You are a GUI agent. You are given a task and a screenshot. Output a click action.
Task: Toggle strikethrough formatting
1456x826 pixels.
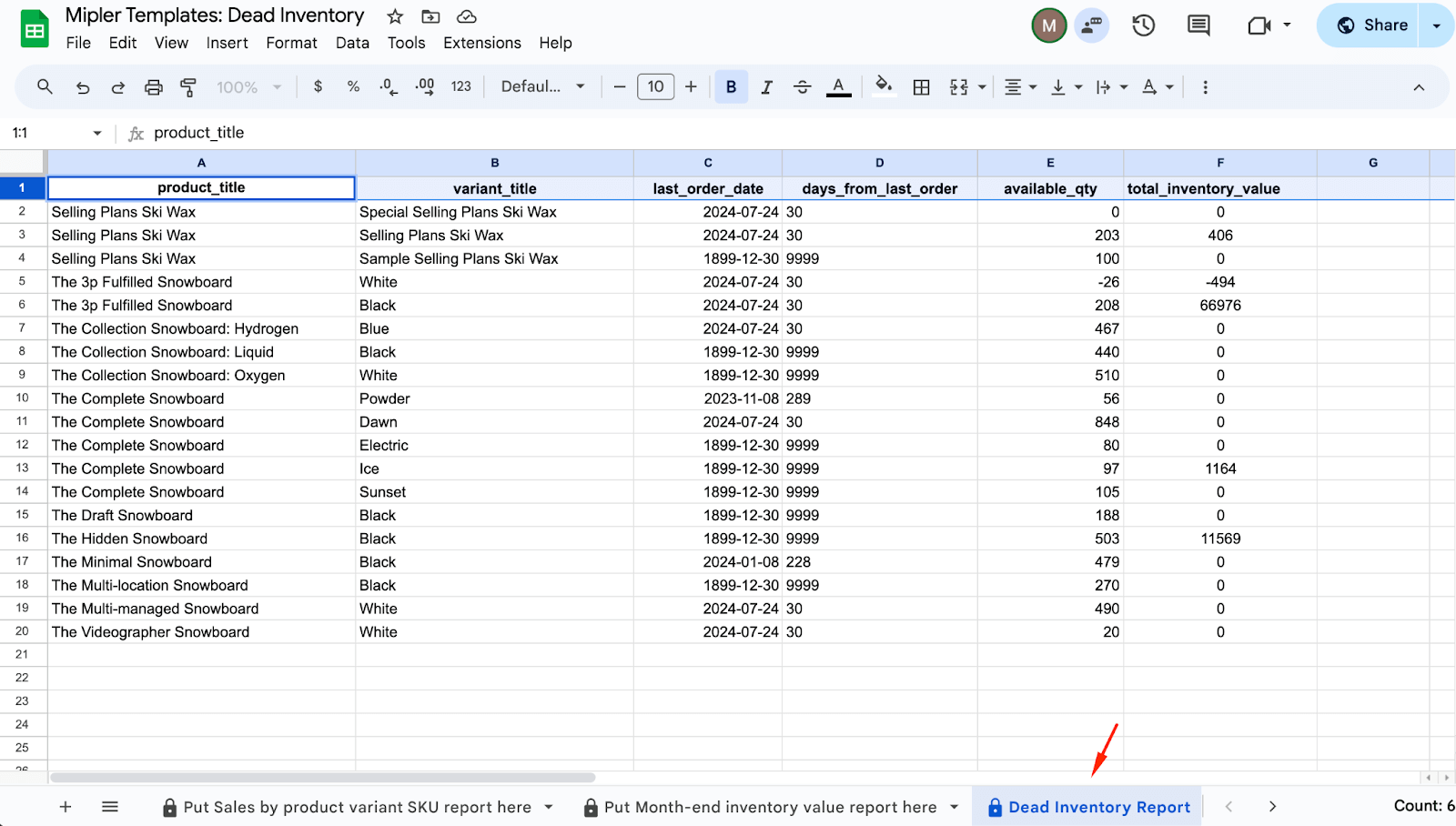pyautogui.click(x=802, y=87)
